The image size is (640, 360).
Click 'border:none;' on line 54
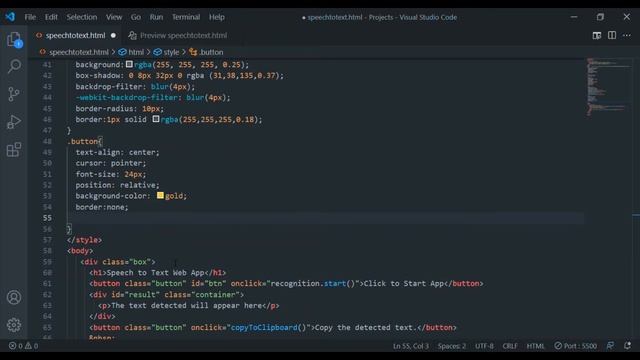(102, 207)
